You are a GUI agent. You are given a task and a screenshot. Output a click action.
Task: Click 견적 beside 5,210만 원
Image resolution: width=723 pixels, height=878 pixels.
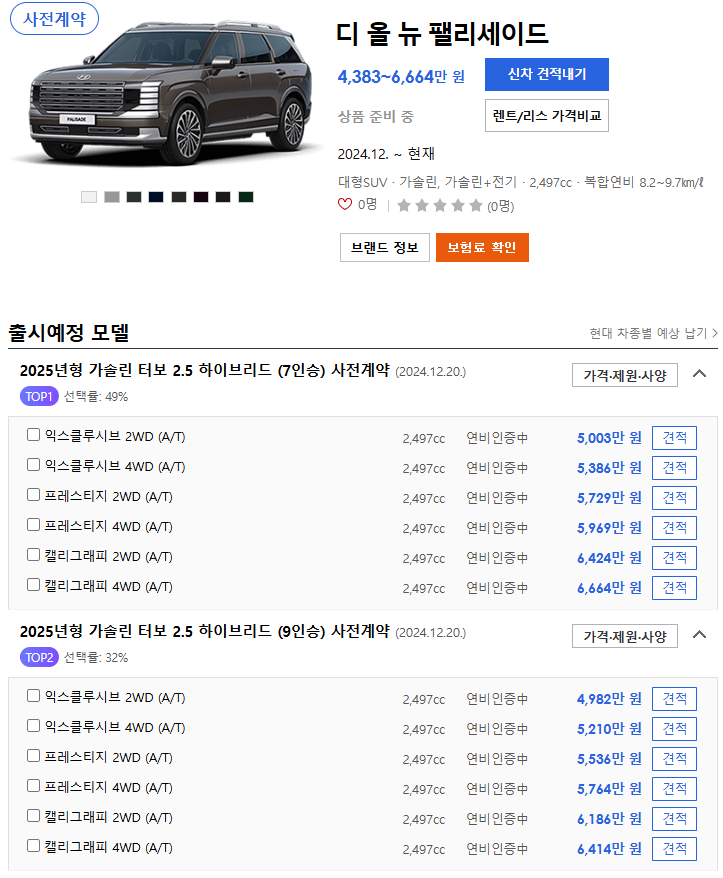(674, 729)
